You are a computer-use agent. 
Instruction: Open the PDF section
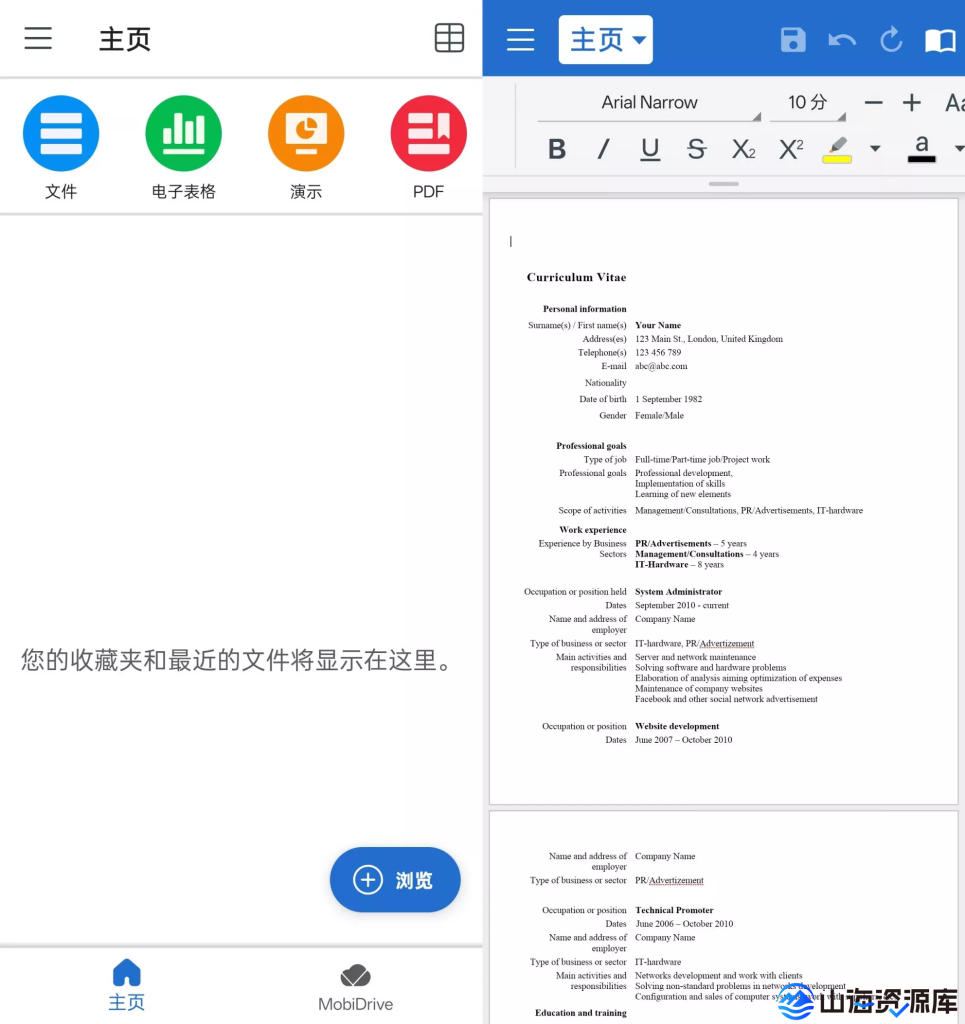[428, 133]
